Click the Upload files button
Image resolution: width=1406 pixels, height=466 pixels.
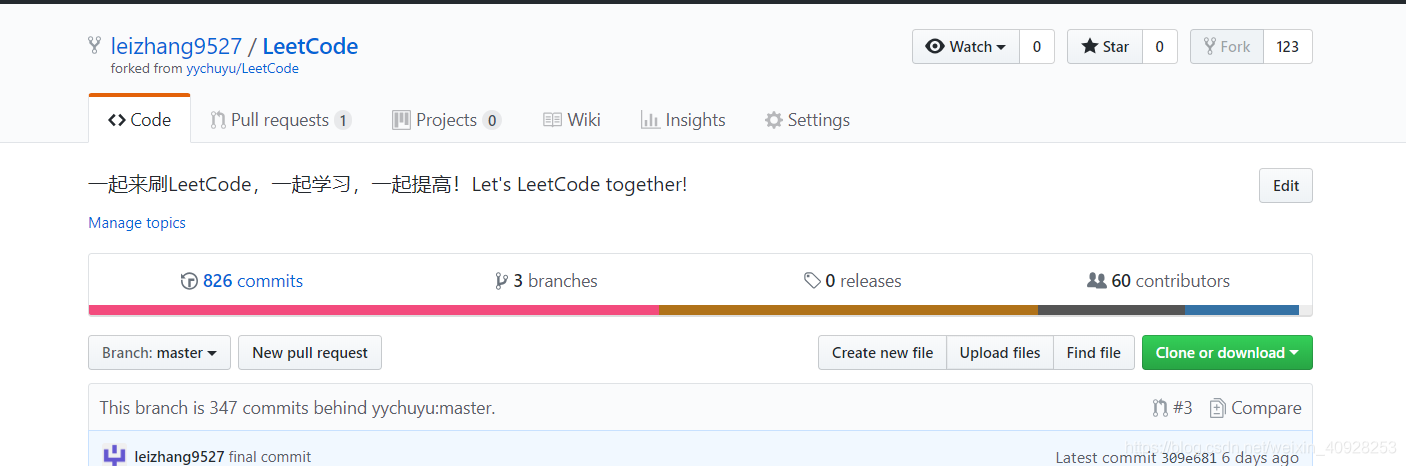tap(1000, 353)
